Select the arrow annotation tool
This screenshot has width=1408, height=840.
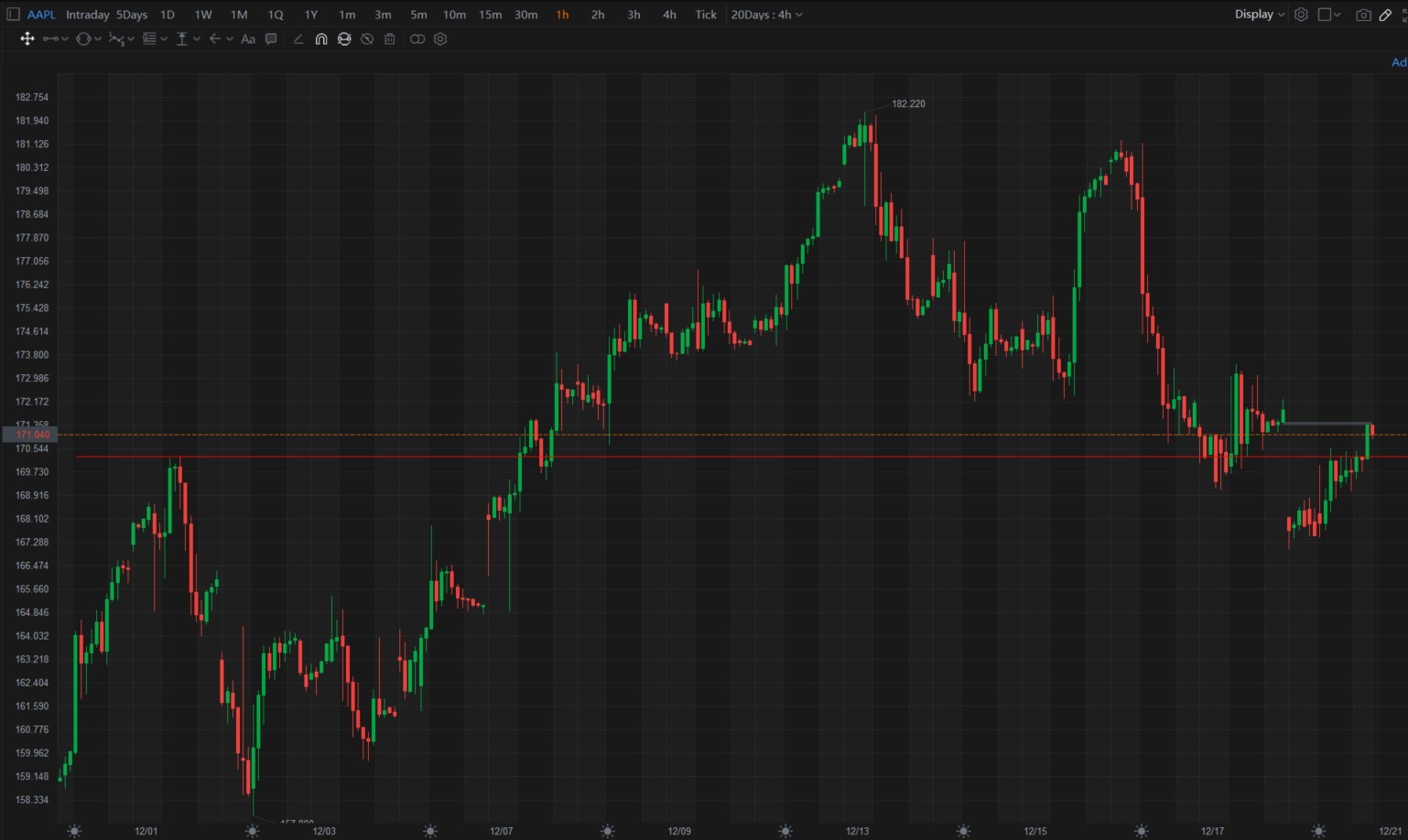tap(215, 38)
